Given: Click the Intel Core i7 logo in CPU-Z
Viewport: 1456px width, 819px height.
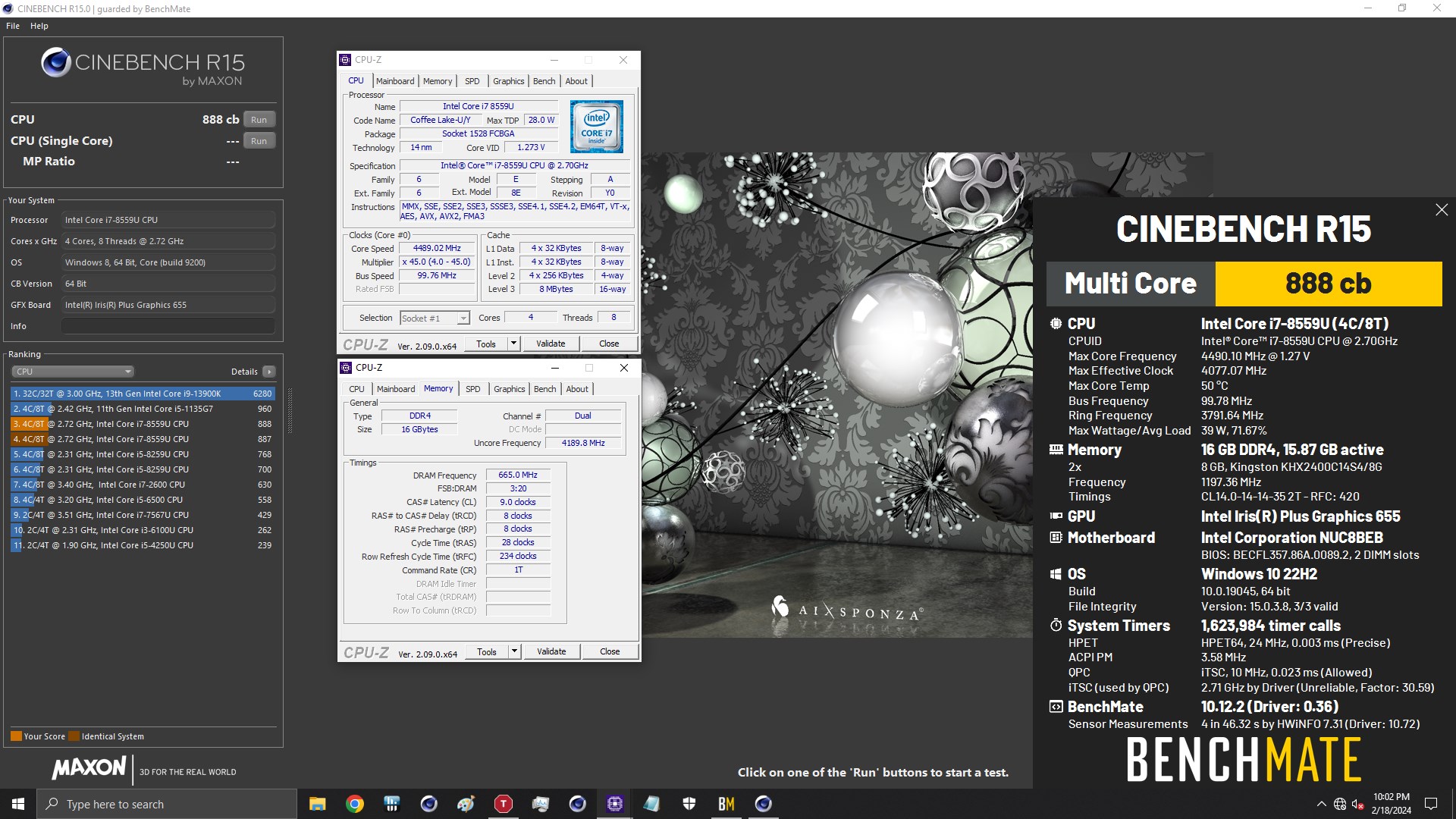Looking at the screenshot, I should click(x=597, y=127).
